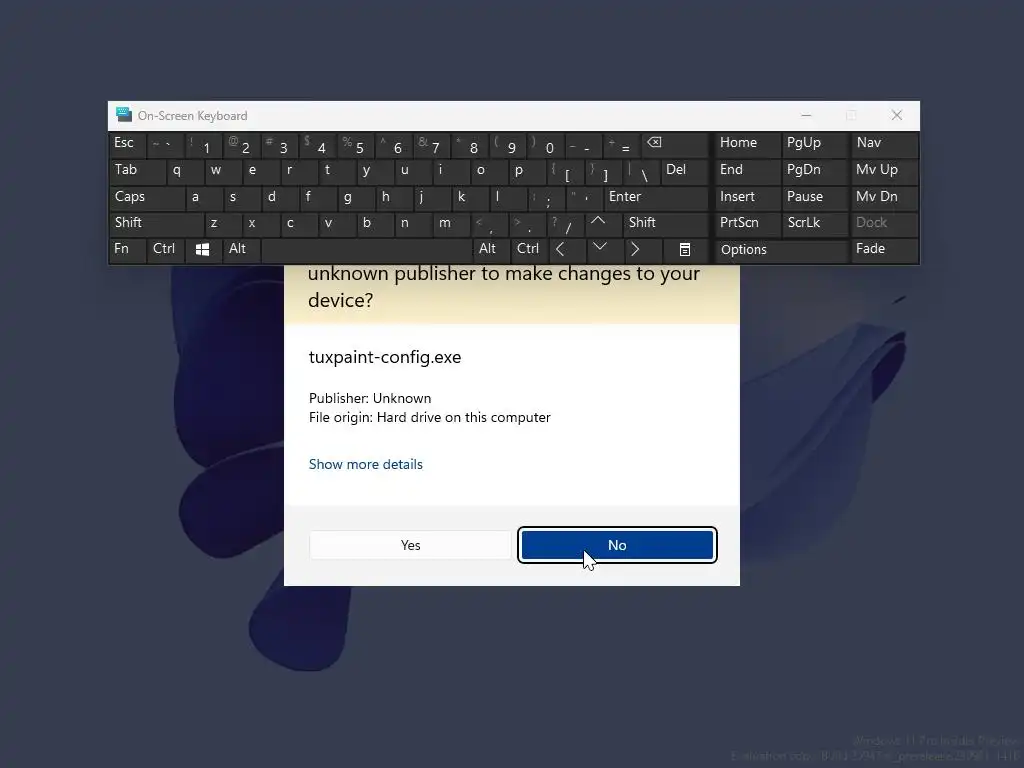Tap the tilde backtick key
The height and width of the screenshot is (768, 1024).
pyautogui.click(x=165, y=144)
